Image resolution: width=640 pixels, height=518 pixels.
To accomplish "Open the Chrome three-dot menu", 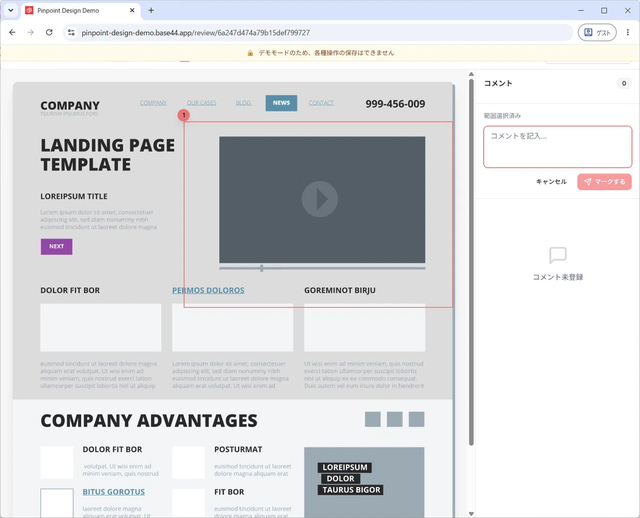I will 628,32.
